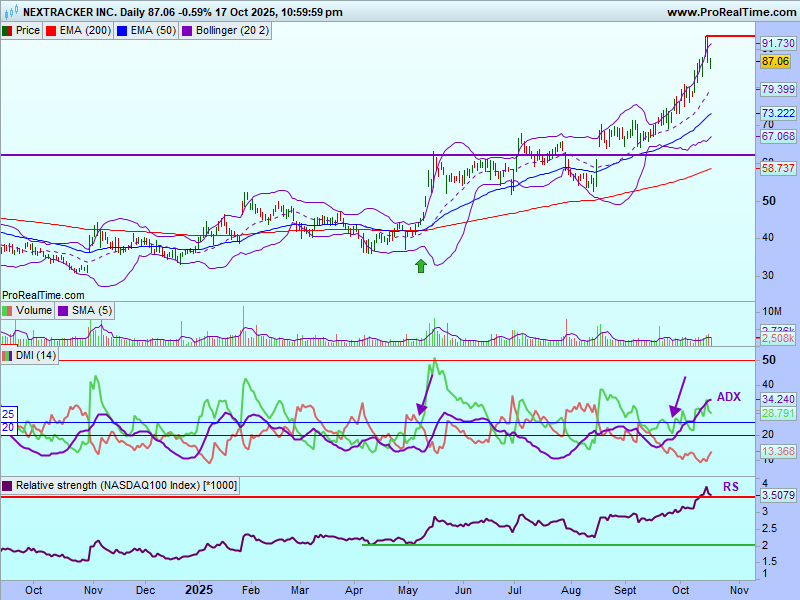Select the Price legend label
Viewport: 800px width, 600px height.
tap(28, 31)
